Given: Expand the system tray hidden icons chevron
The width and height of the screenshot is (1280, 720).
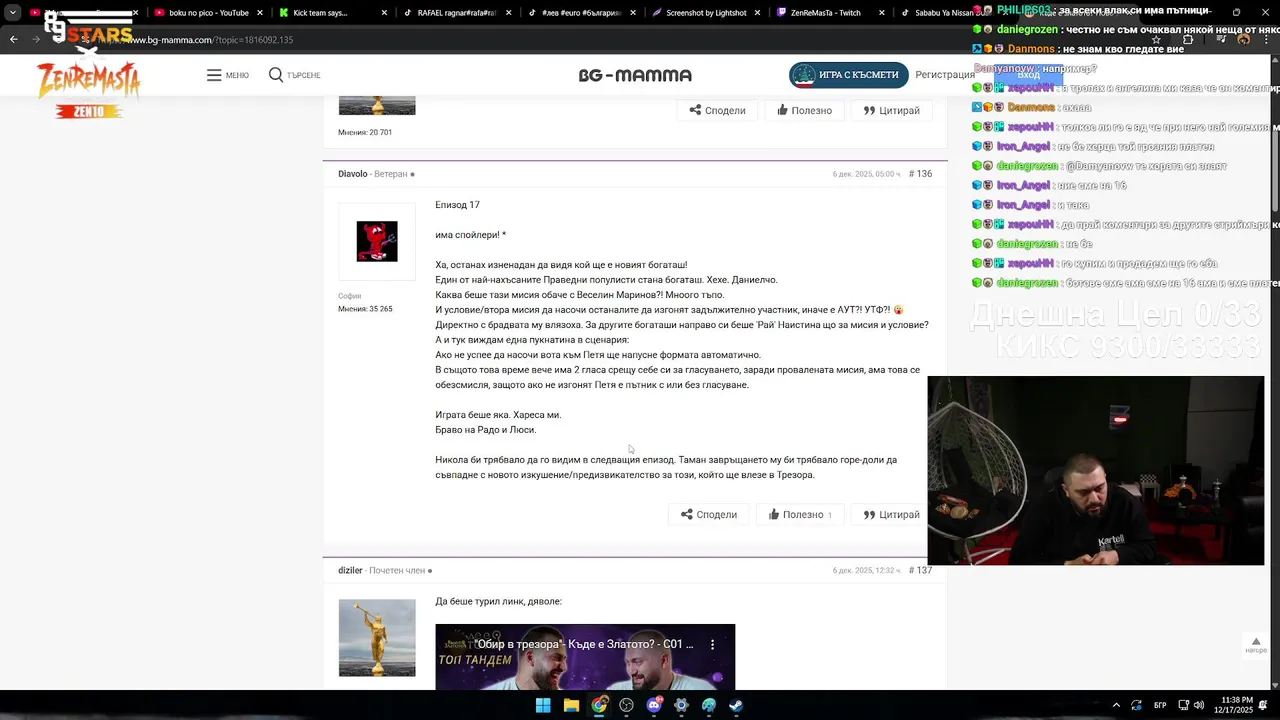Looking at the screenshot, I should tap(1116, 705).
